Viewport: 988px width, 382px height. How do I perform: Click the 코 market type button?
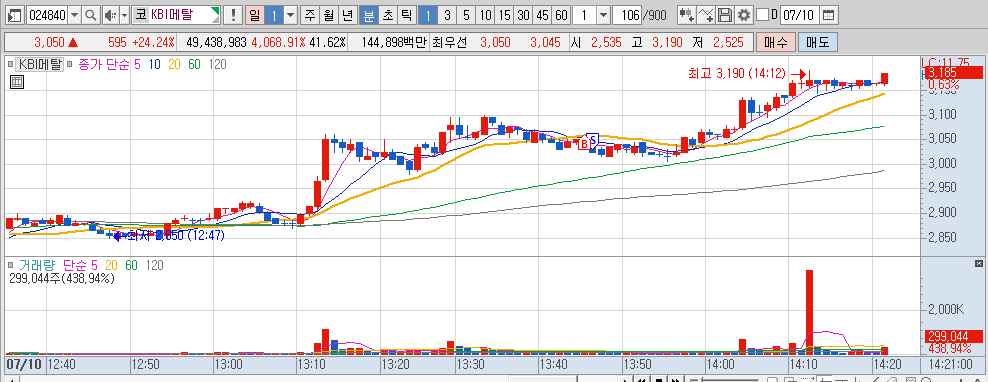click(x=140, y=14)
